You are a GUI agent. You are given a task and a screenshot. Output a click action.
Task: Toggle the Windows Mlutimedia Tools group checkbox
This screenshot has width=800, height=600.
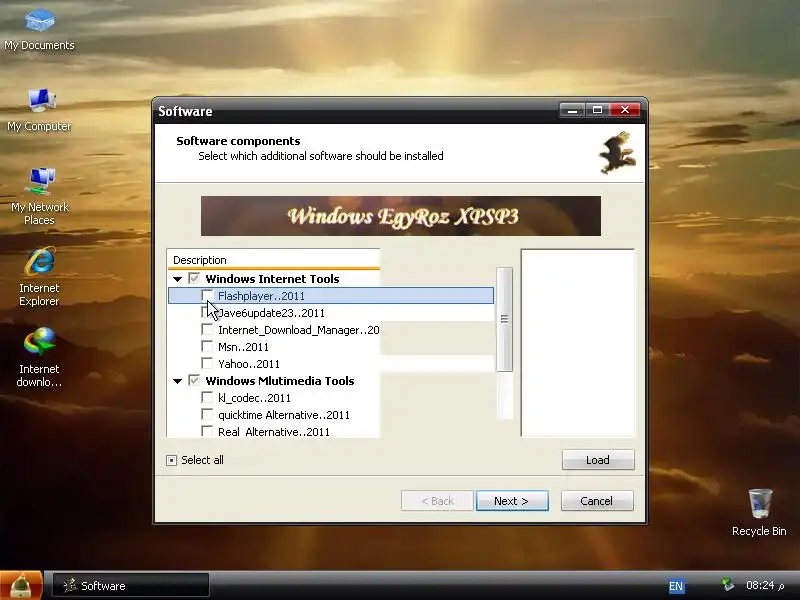[194, 380]
